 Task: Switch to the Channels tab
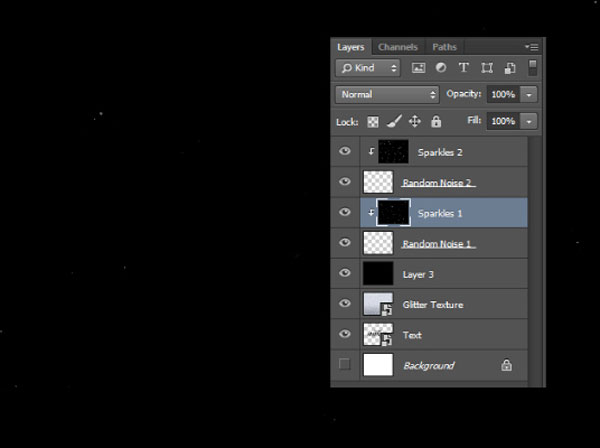[x=398, y=47]
